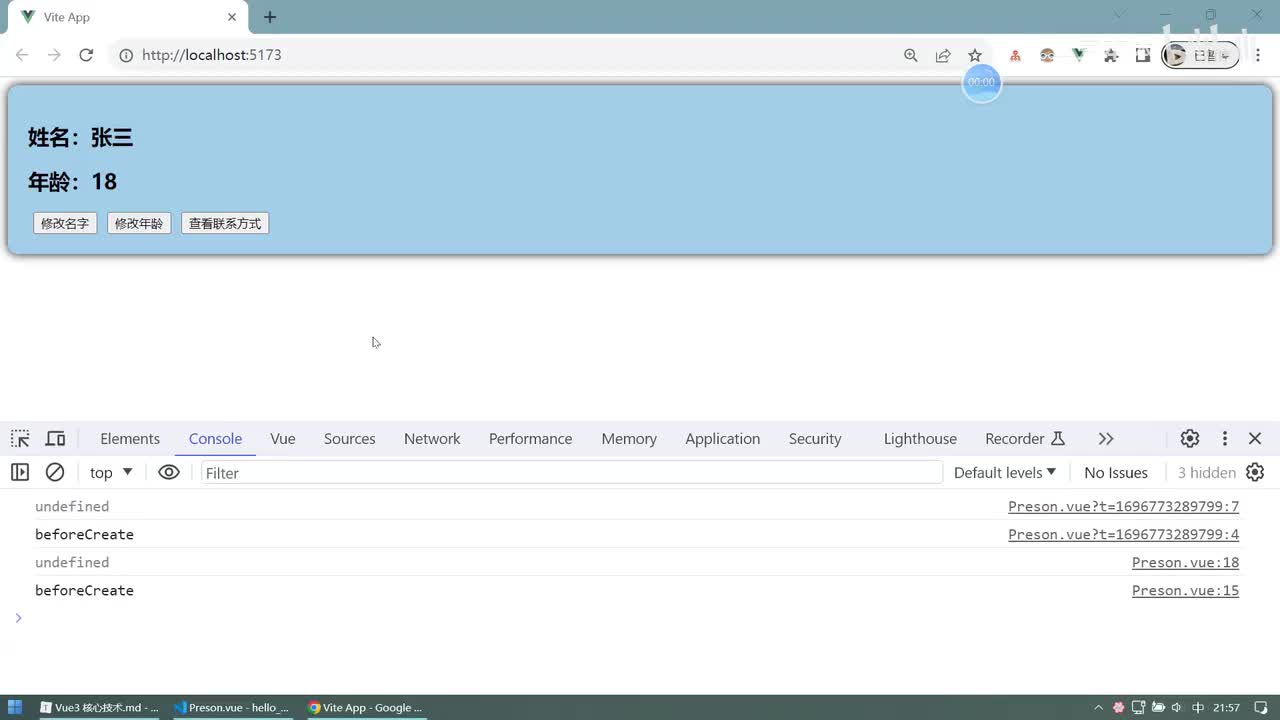Expand the more DevTools tabs chevron
This screenshot has height=720, width=1280.
[1106, 439]
